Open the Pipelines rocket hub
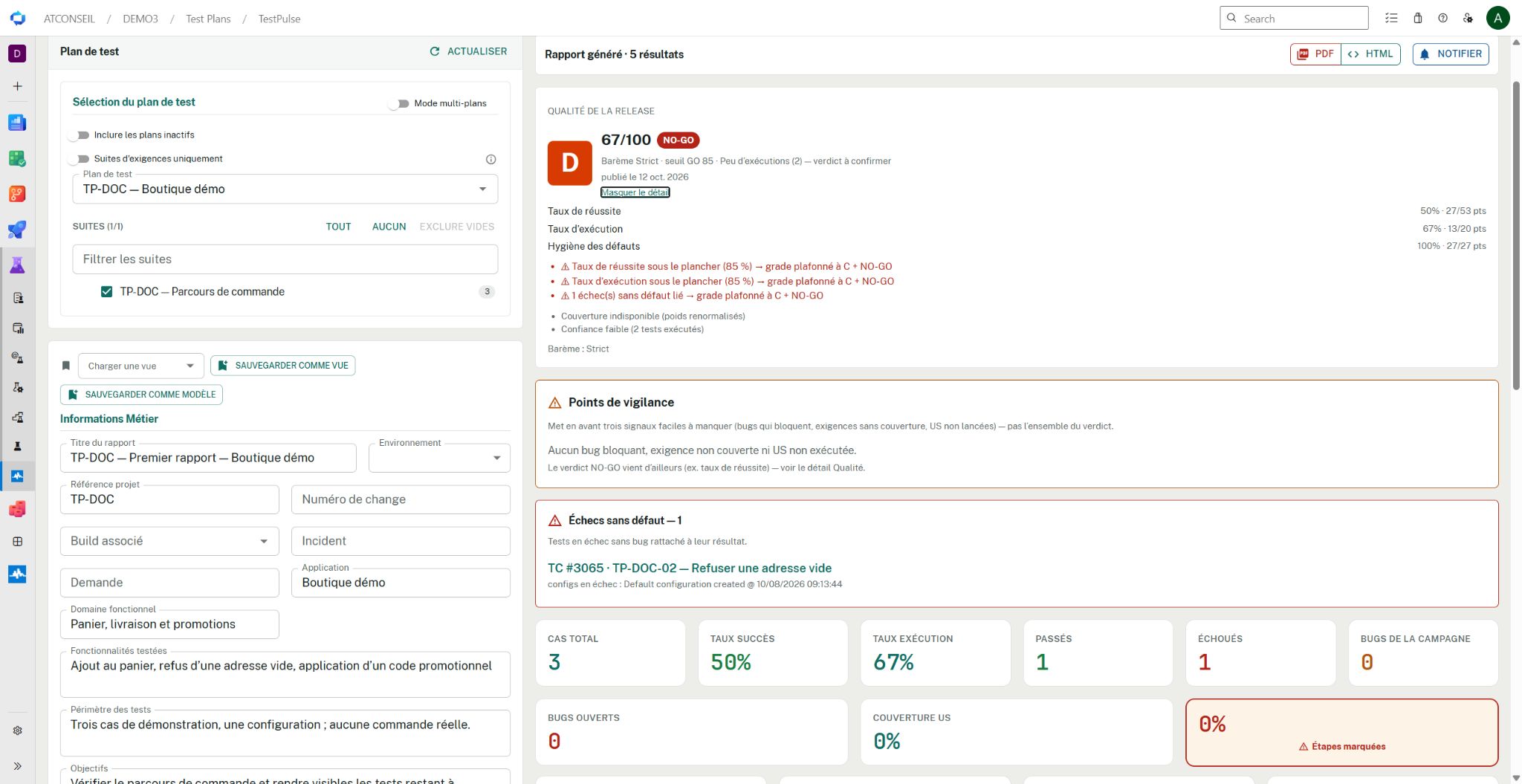The image size is (1522, 784). (17, 230)
